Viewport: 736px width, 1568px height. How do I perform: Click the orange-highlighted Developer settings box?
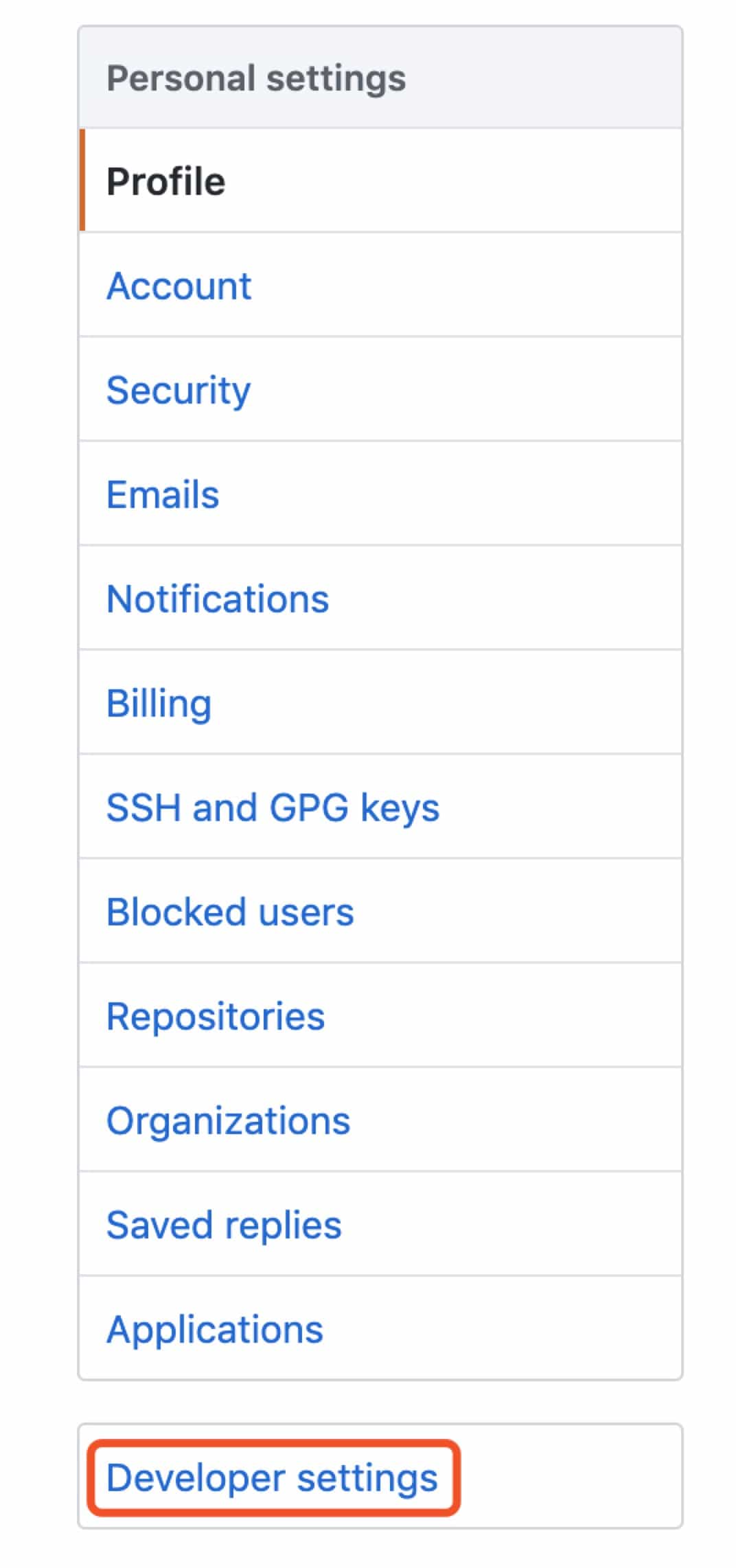(273, 1477)
